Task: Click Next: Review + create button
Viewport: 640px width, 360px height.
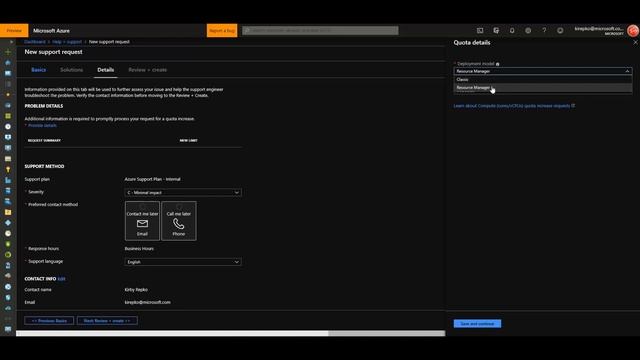Action: point(107,321)
